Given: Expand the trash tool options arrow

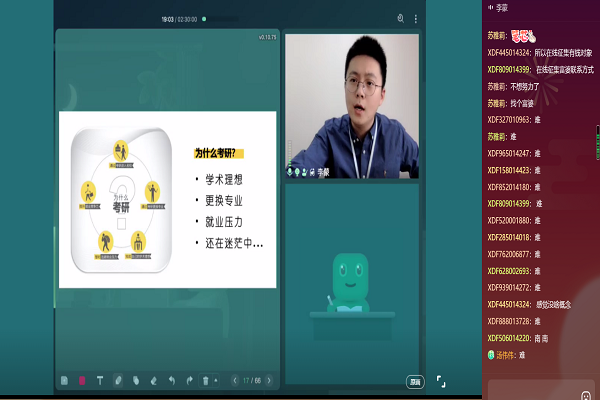Looking at the screenshot, I should [x=215, y=381].
